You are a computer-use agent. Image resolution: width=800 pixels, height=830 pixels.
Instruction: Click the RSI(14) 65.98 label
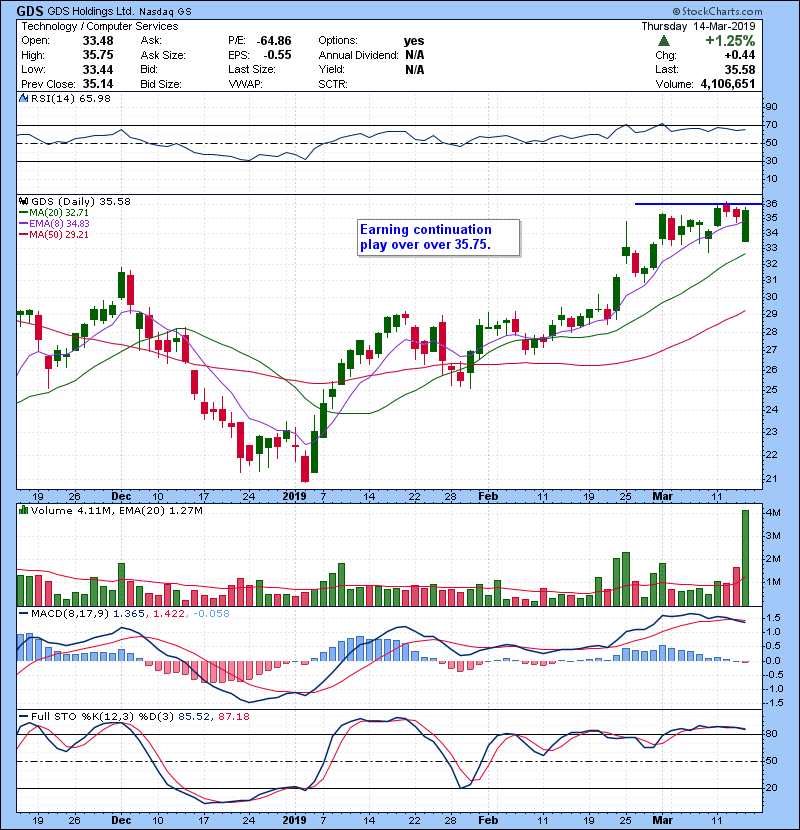70,98
